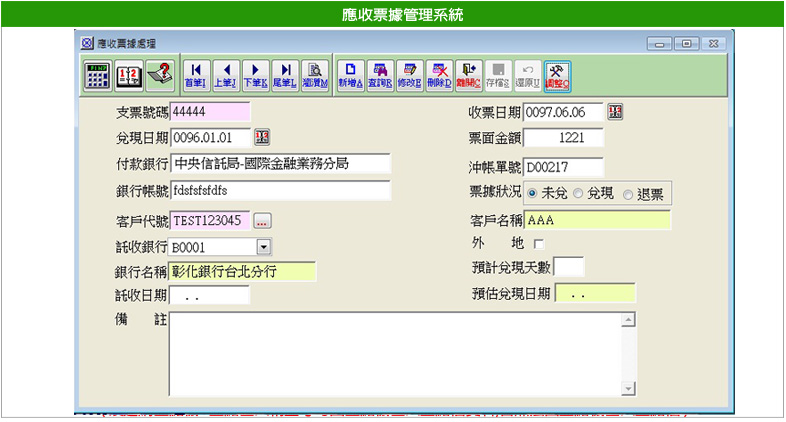The width and height of the screenshot is (786, 422).
Task: Open date picker beside 兌現日期
Action: pos(263,137)
